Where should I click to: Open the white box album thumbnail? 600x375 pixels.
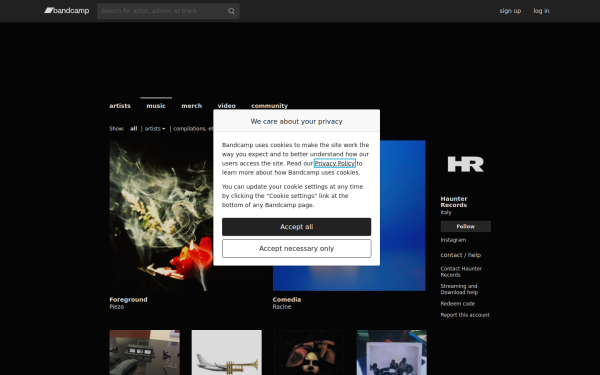(x=392, y=352)
